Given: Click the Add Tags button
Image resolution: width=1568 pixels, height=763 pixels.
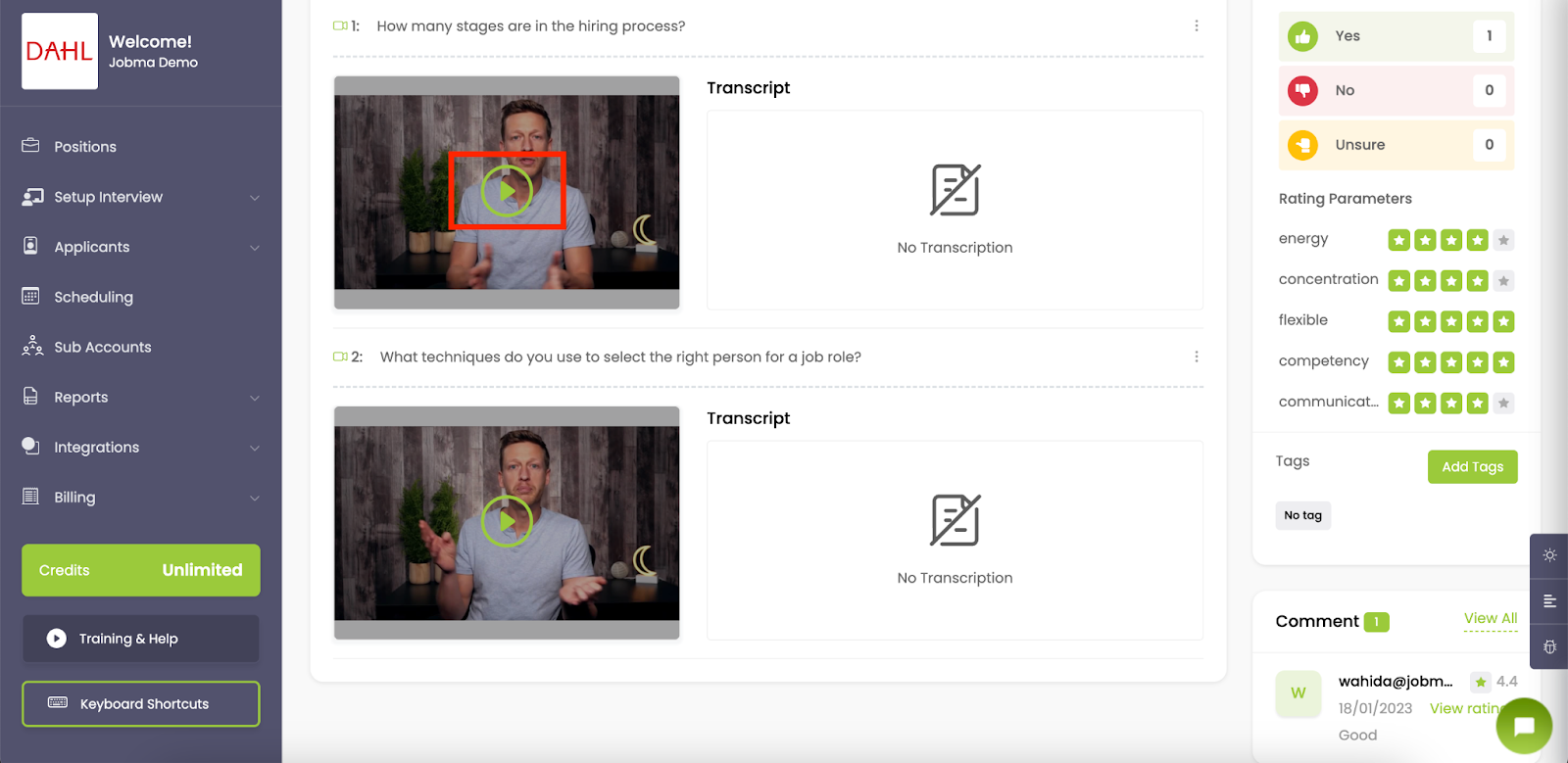Looking at the screenshot, I should click(1472, 467).
